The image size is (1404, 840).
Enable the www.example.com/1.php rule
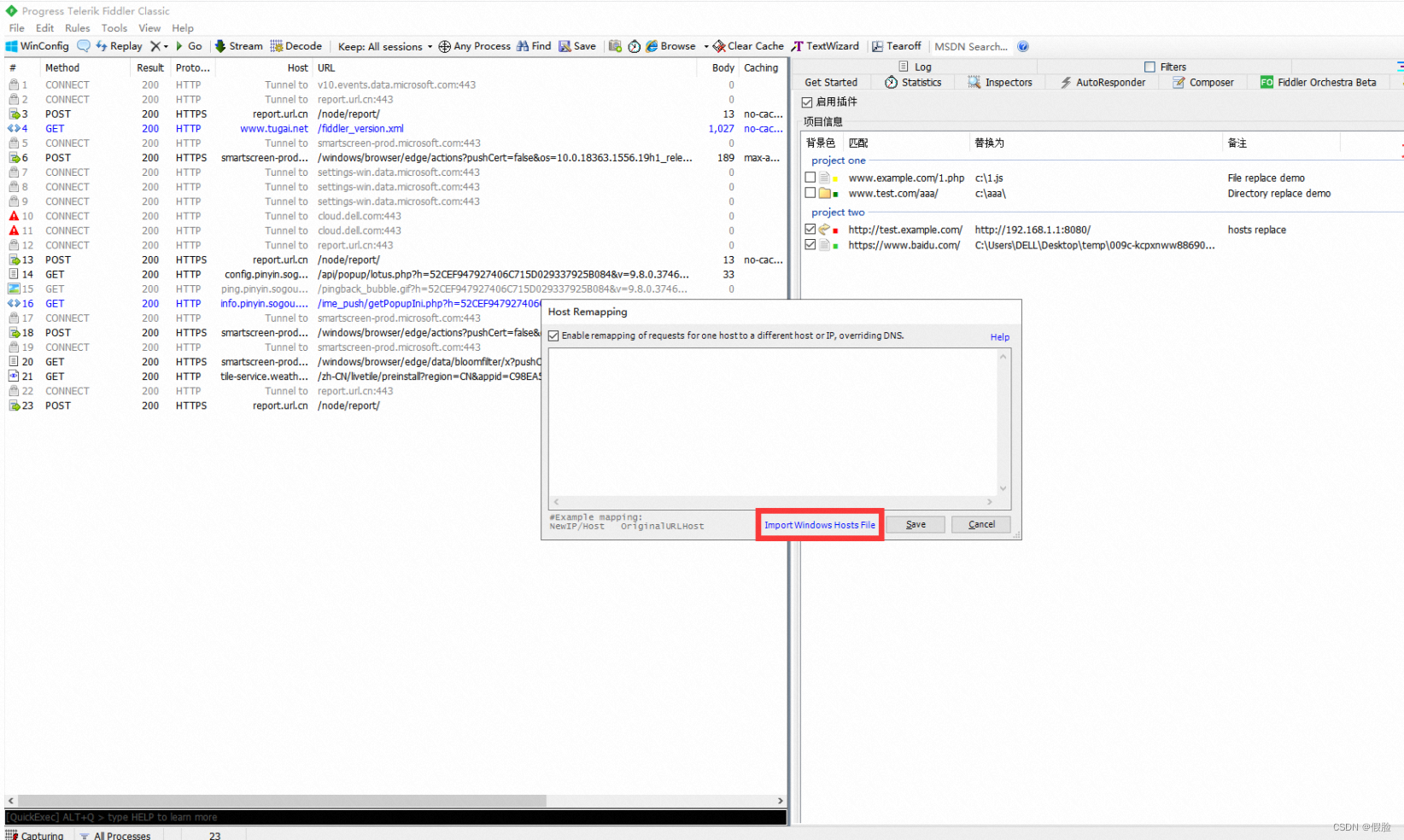click(x=810, y=178)
